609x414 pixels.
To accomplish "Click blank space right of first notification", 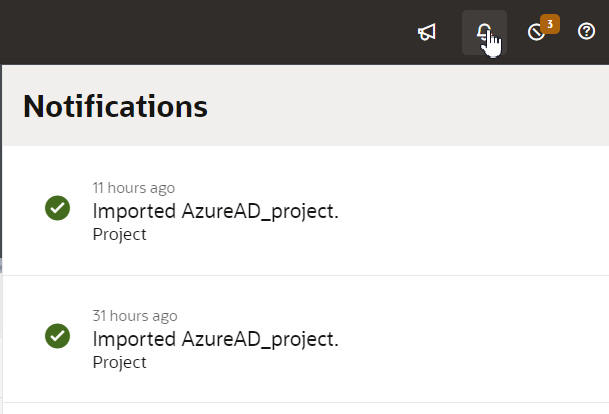I will pyautogui.click(x=480, y=210).
